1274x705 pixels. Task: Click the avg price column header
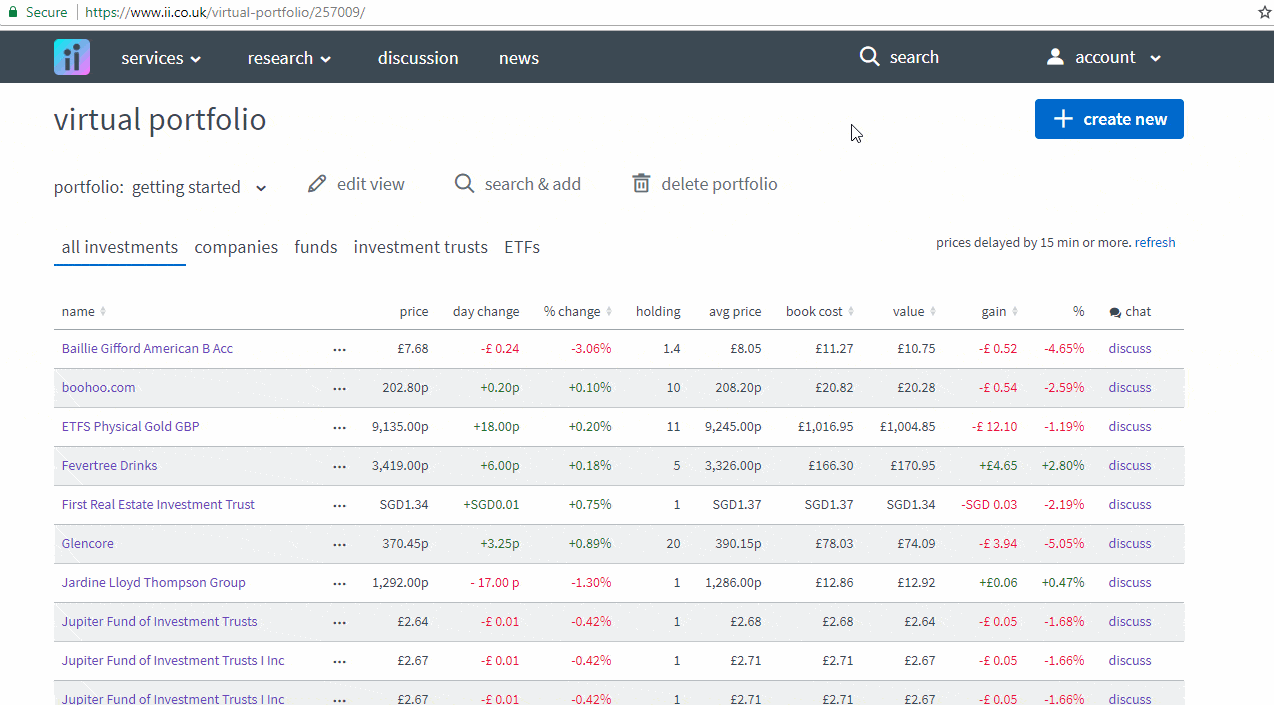(735, 311)
